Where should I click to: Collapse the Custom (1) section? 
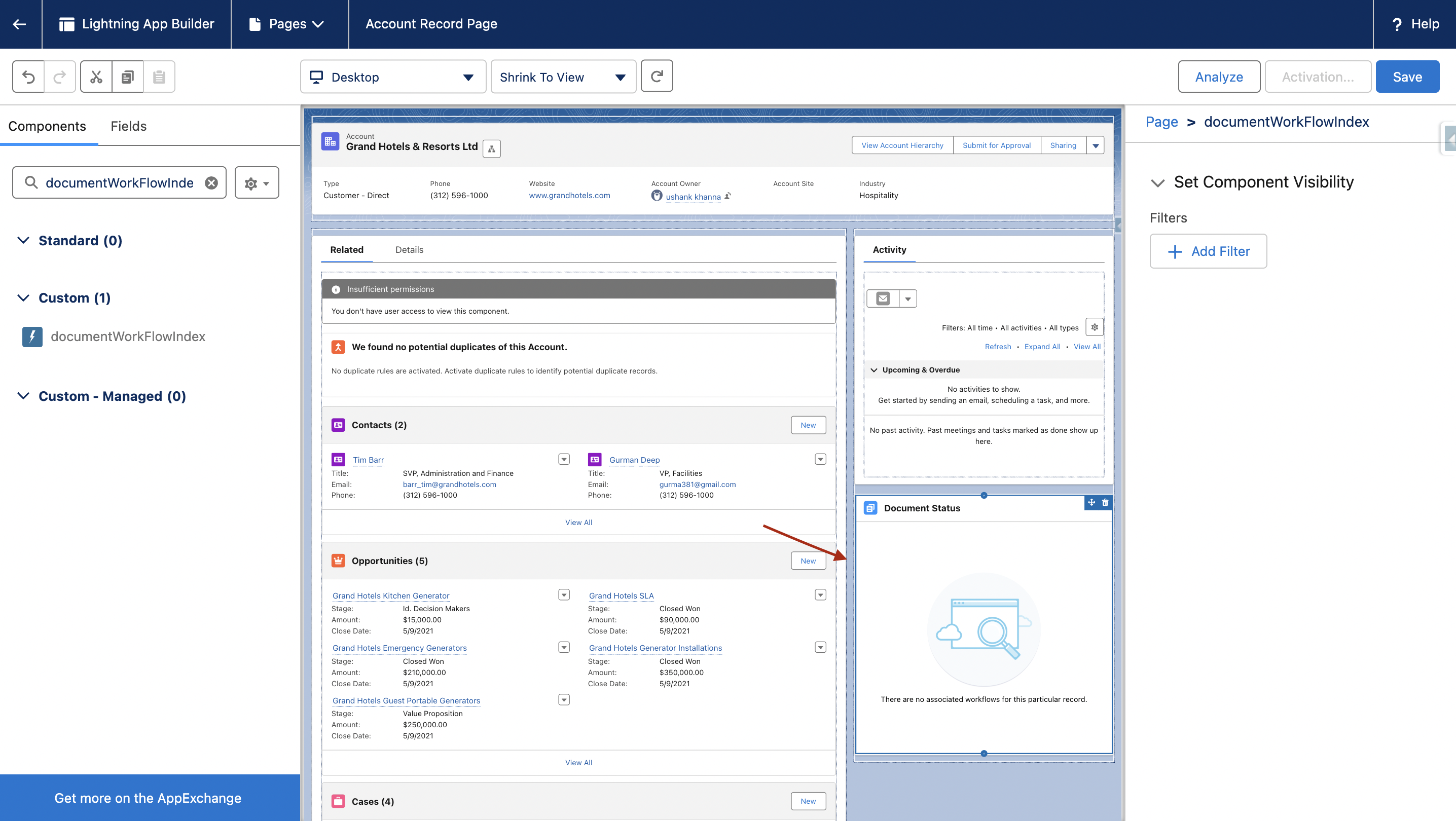click(23, 298)
